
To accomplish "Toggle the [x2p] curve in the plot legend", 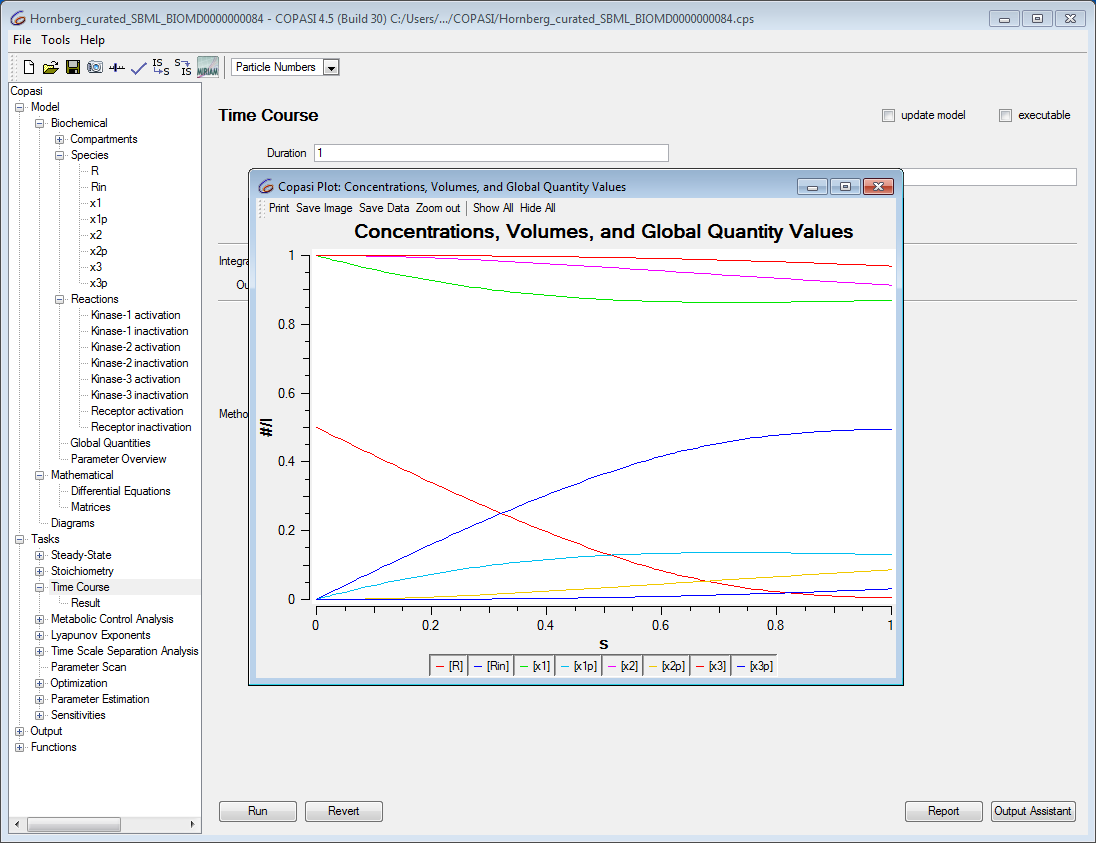I will (x=666, y=666).
